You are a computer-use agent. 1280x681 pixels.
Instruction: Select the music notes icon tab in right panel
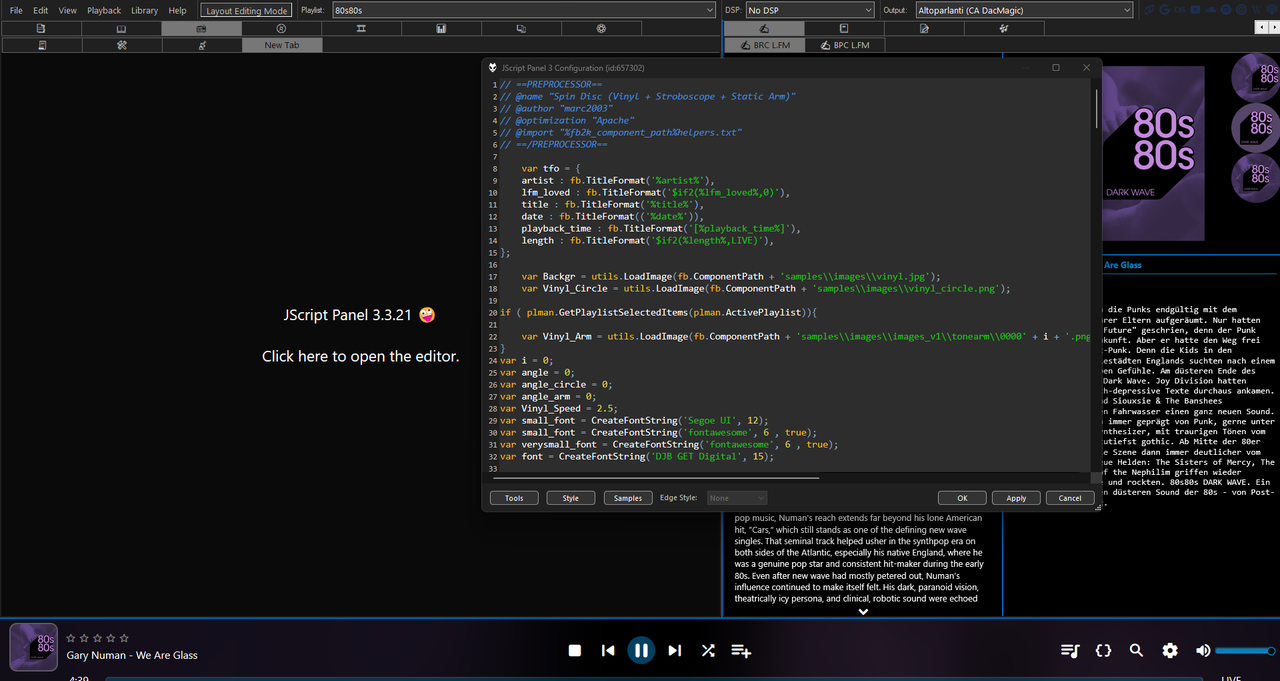click(1004, 29)
